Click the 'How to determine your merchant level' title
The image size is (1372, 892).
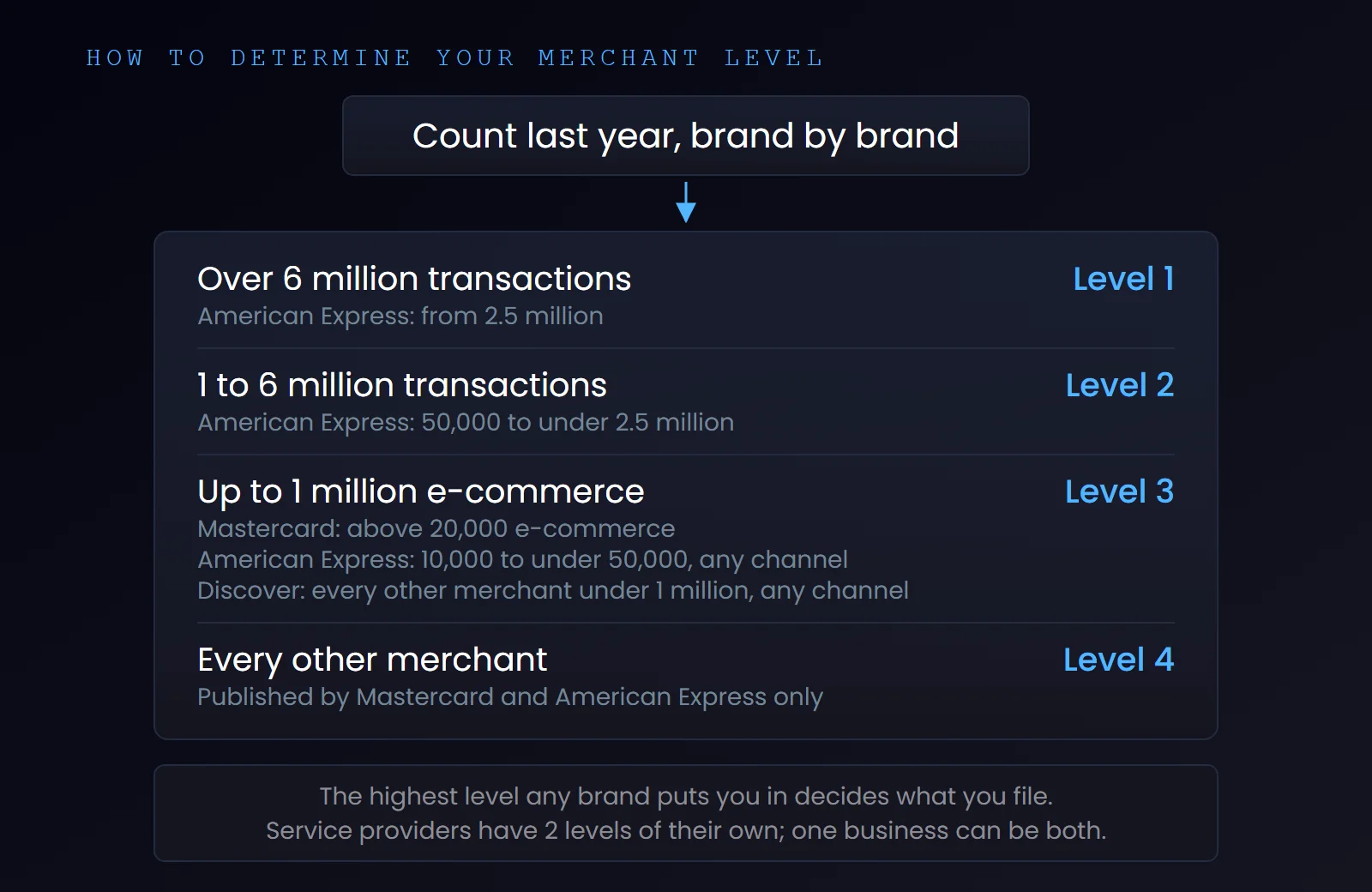click(x=454, y=57)
